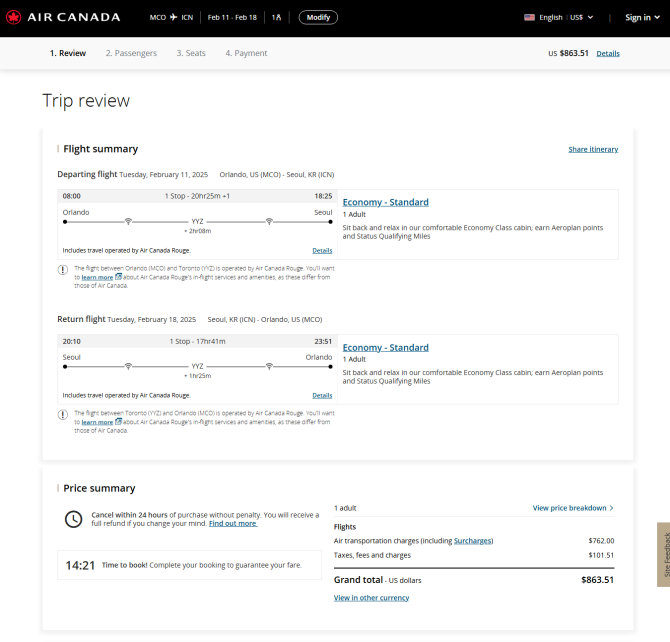Click the 14:21 booking countdown timer
The width and height of the screenshot is (670, 642).
[80, 565]
